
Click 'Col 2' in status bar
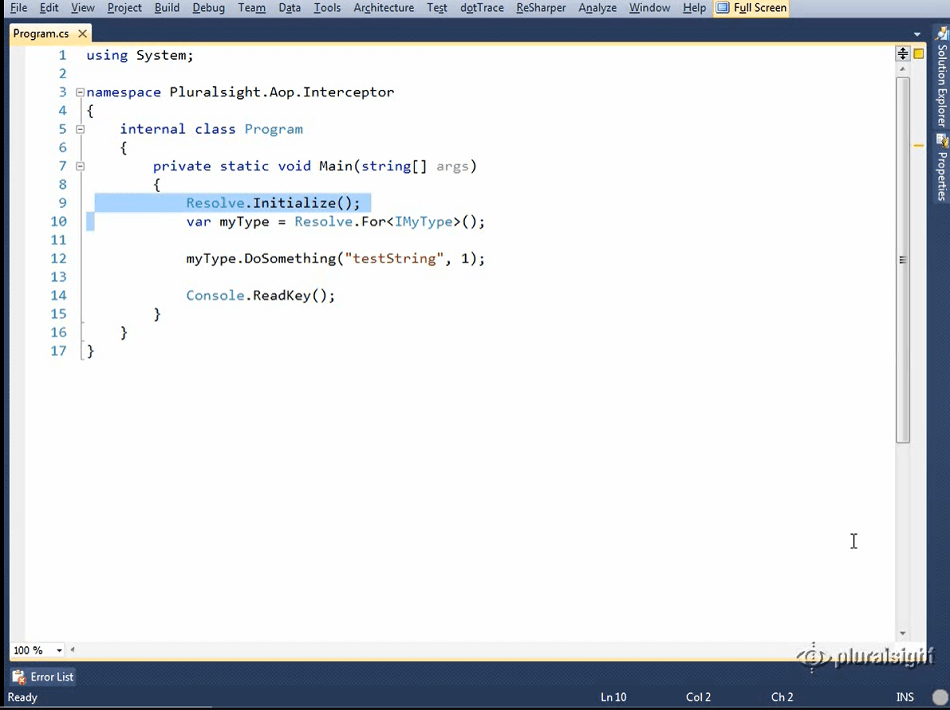[x=698, y=697]
